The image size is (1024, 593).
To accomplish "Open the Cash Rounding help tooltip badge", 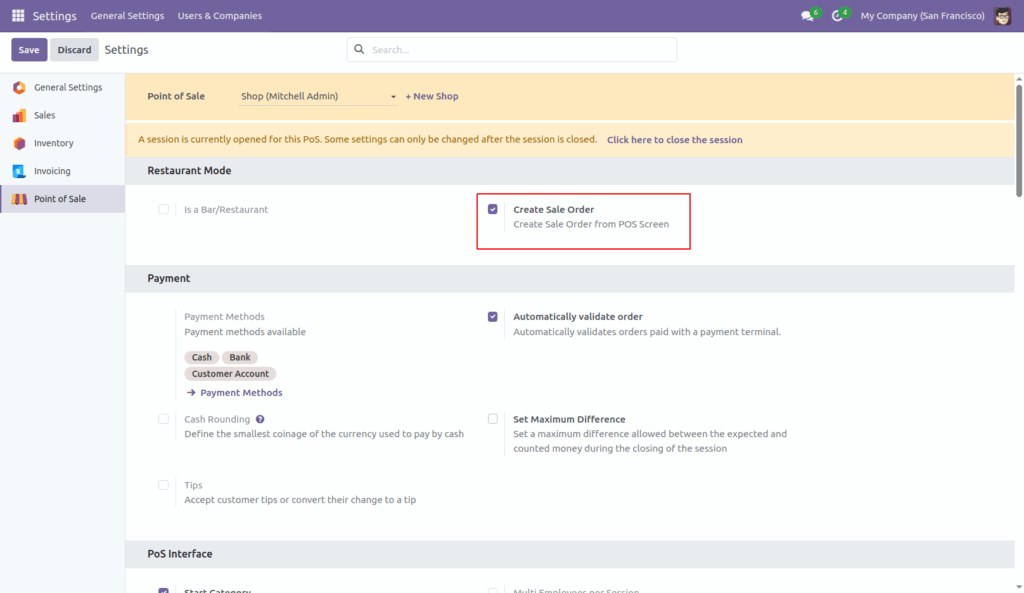I will coord(259,419).
